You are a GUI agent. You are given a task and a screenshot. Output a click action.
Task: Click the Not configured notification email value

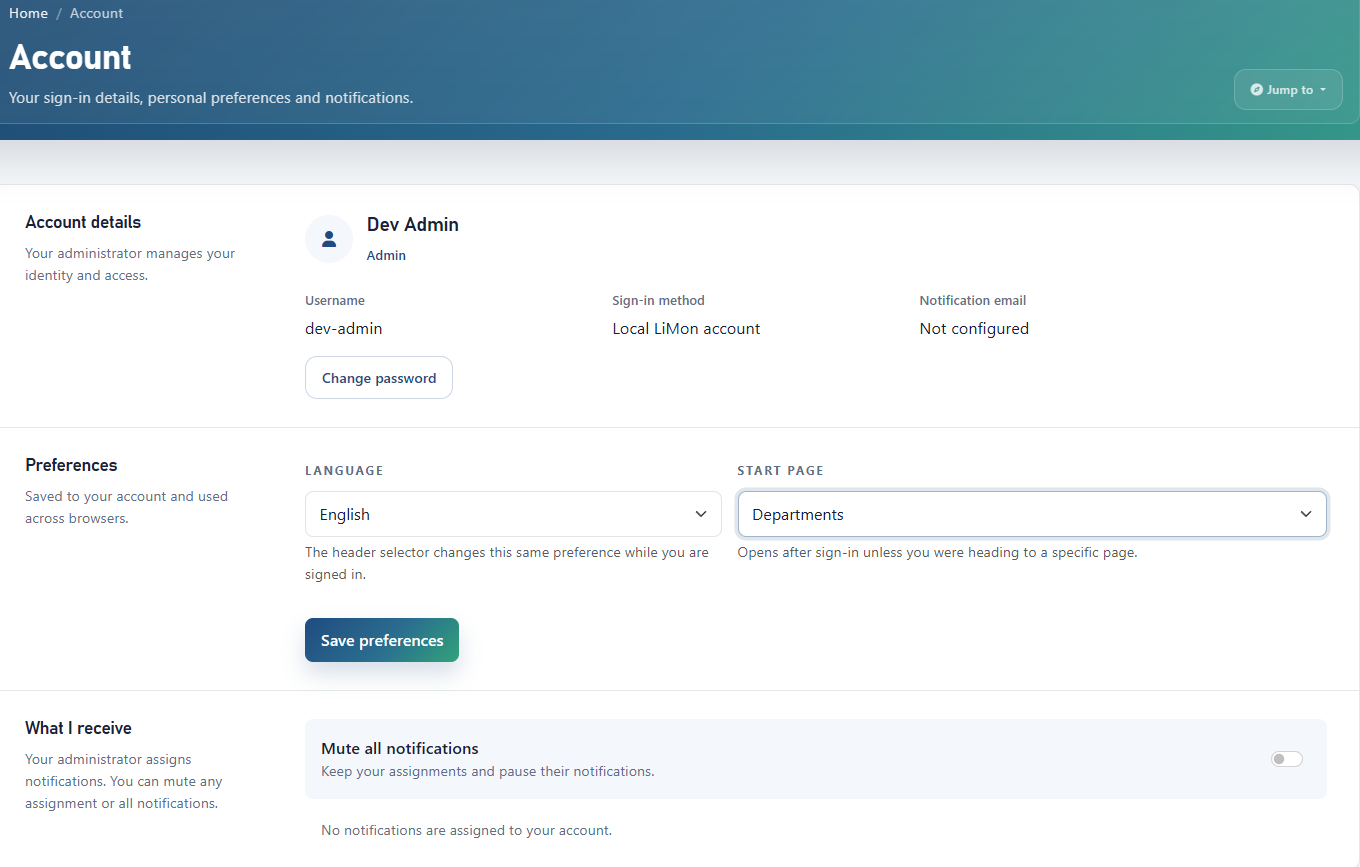974,328
